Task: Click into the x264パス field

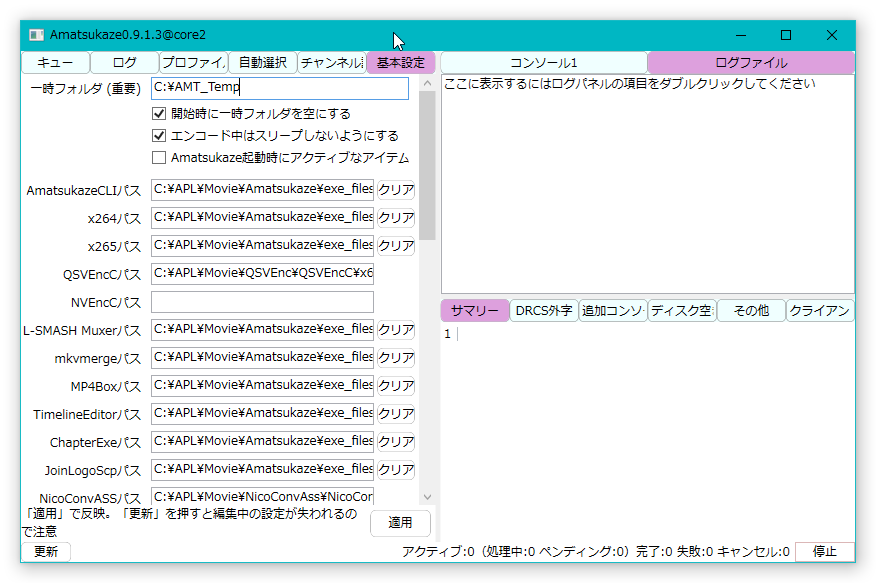Action: pos(262,217)
